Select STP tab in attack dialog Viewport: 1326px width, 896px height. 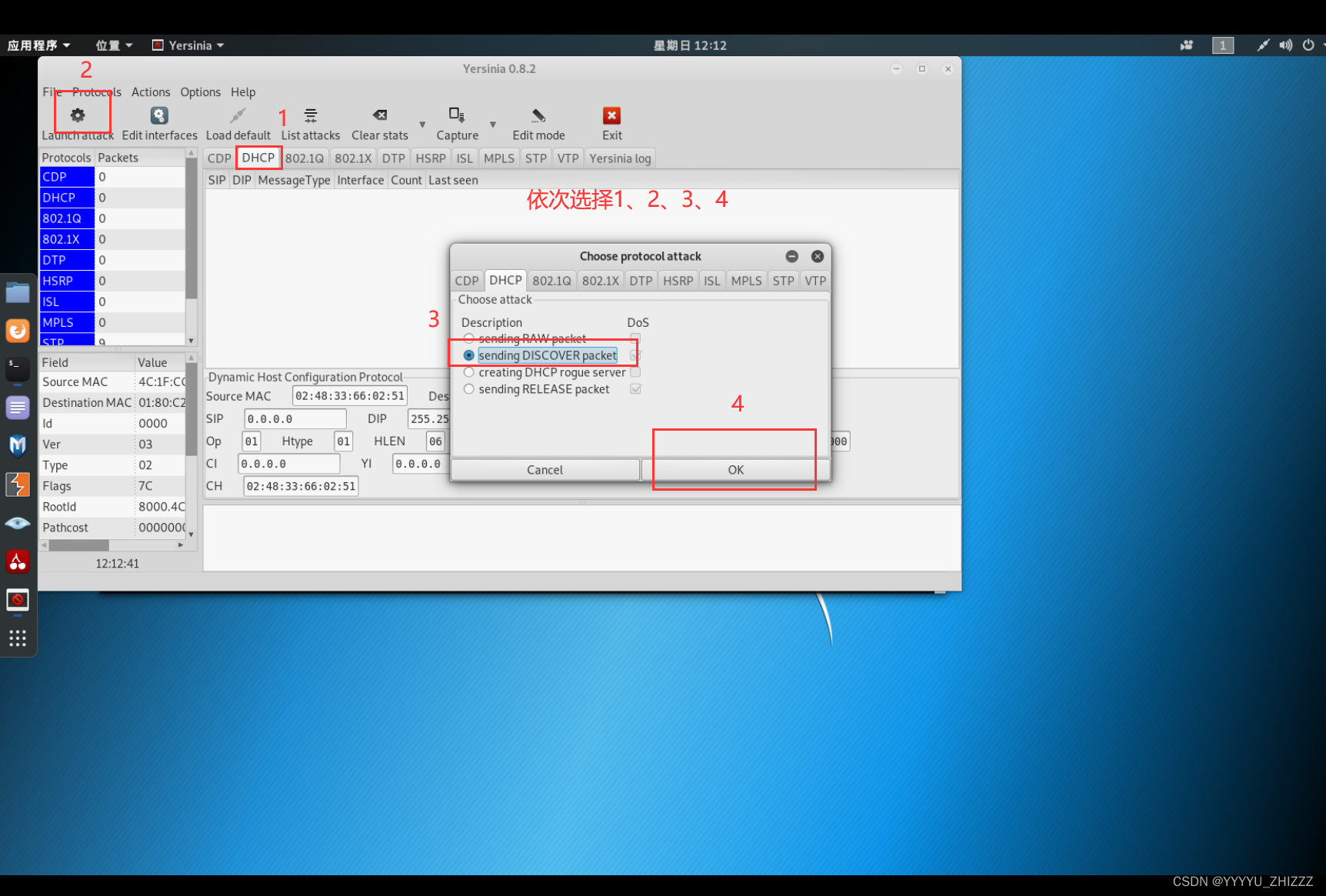pyautogui.click(x=783, y=281)
